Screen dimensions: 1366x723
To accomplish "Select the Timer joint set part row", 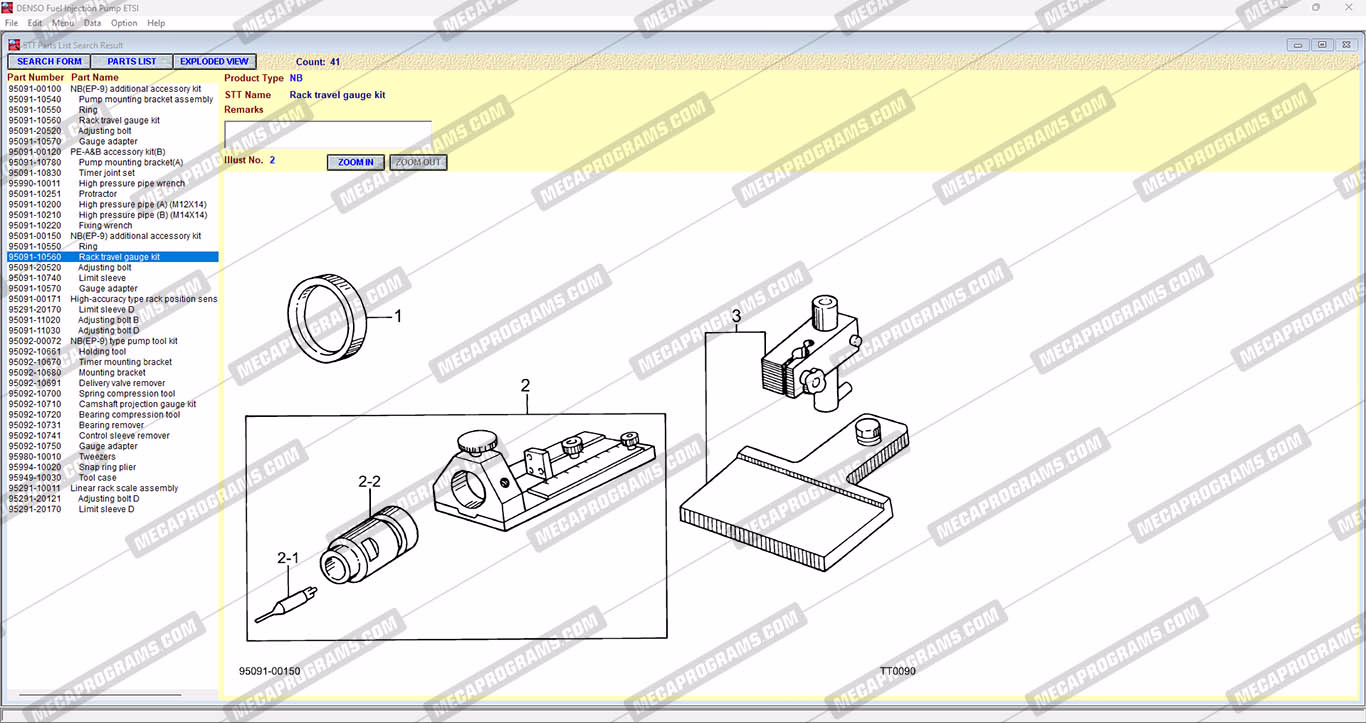I will pyautogui.click(x=106, y=173).
